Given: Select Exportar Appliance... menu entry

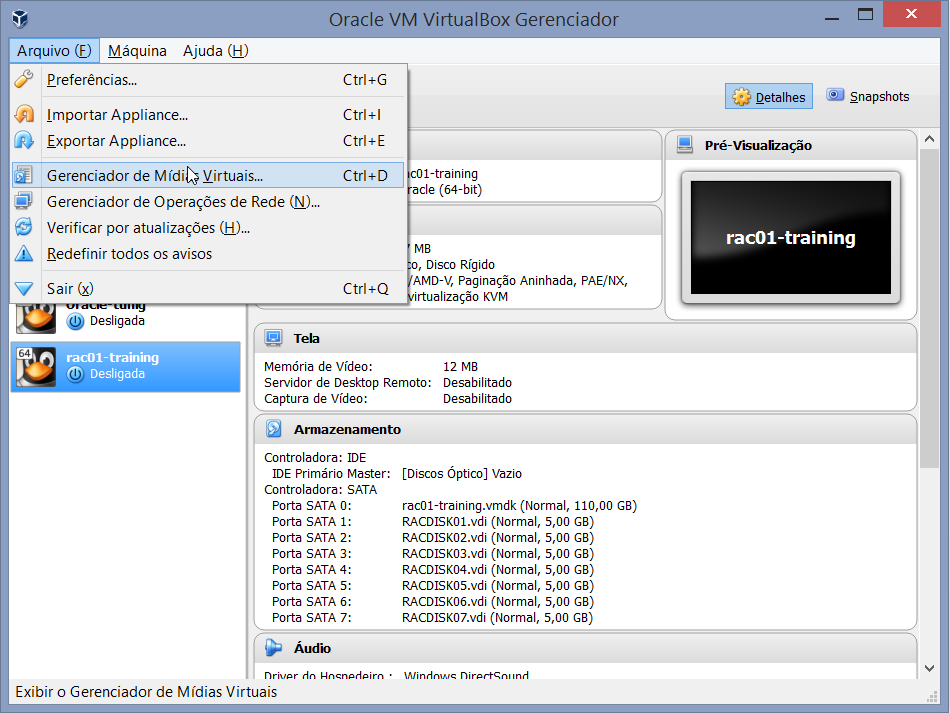Looking at the screenshot, I should [x=208, y=141].
